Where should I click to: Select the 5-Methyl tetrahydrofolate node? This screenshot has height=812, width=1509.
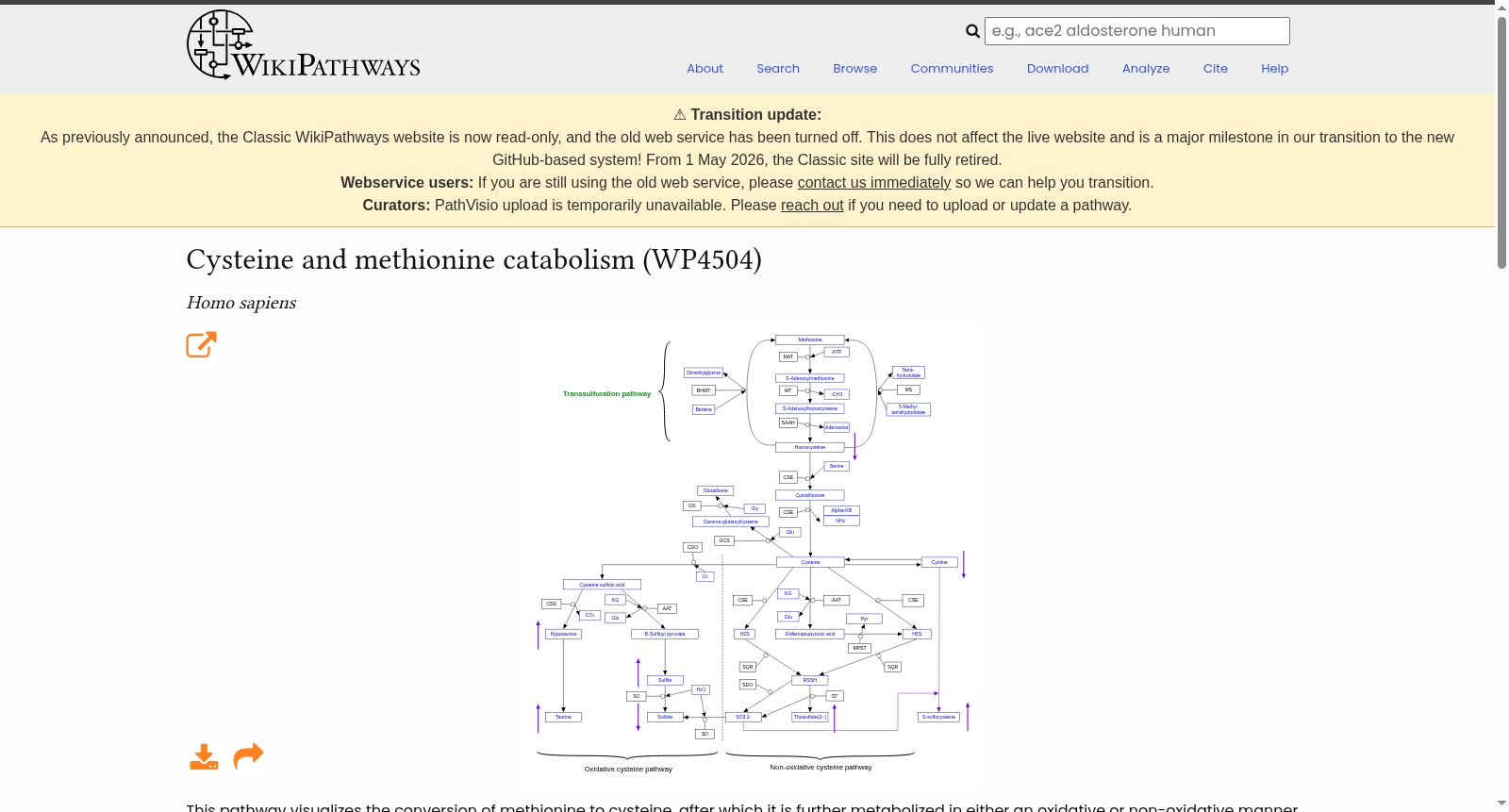[908, 409]
